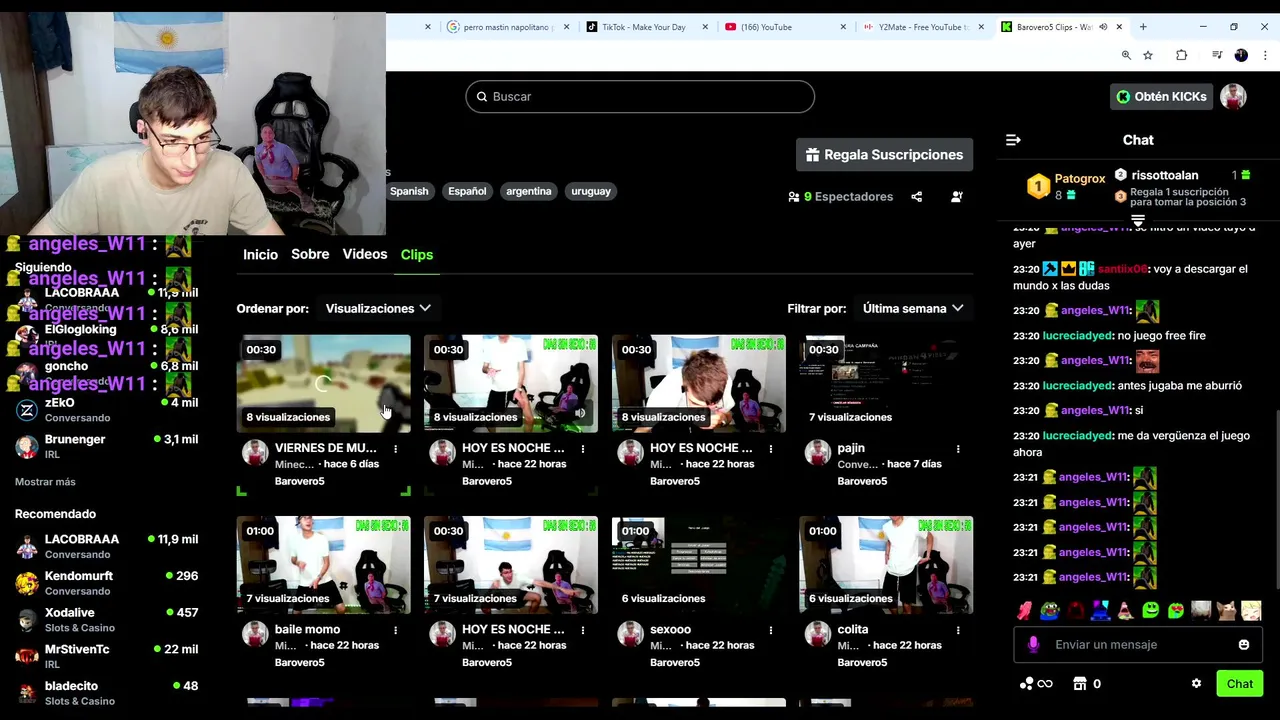Open options menu for sexooo clip
This screenshot has height=720, width=1280.
click(x=770, y=630)
